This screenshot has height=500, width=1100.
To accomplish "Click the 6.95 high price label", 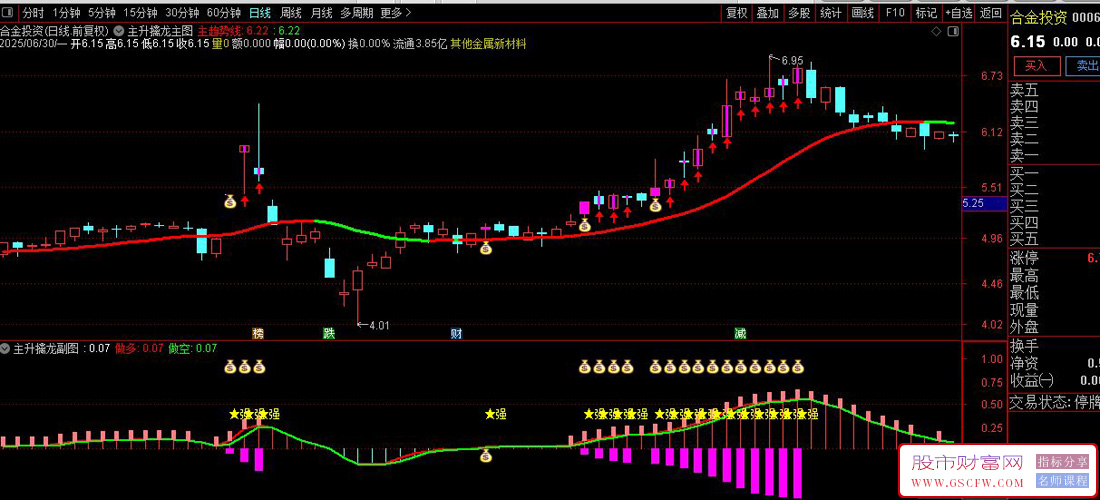I will pos(791,62).
